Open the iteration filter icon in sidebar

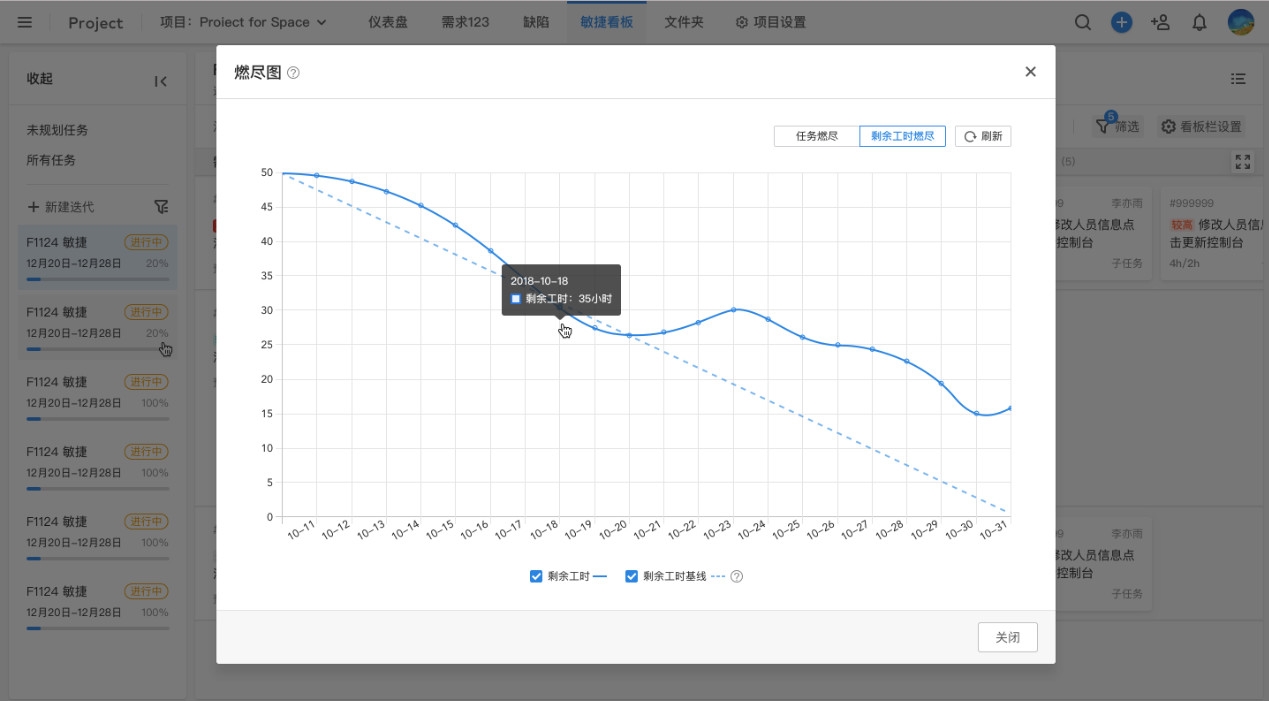pos(161,206)
